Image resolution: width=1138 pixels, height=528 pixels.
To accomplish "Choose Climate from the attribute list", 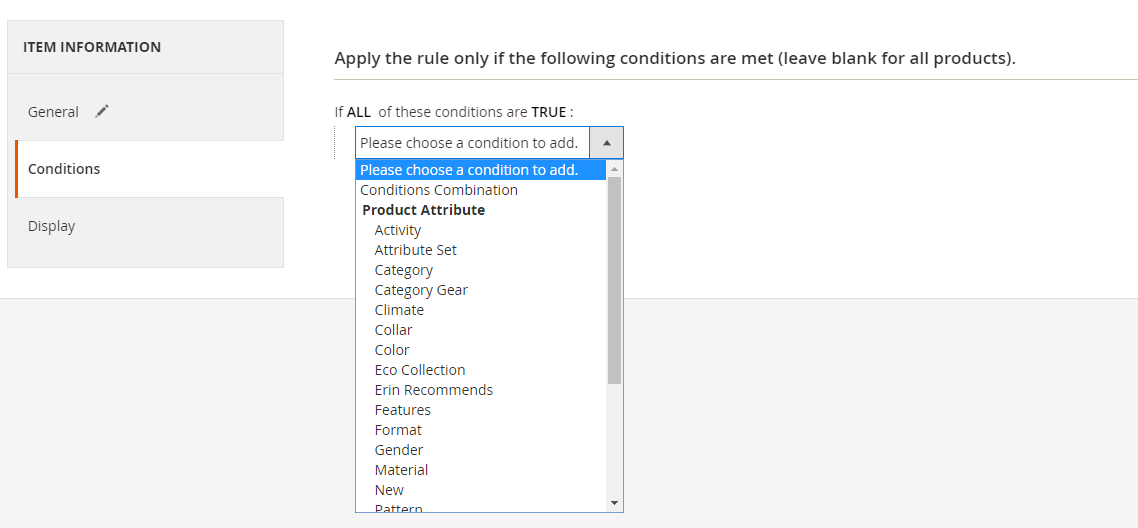I will (399, 310).
